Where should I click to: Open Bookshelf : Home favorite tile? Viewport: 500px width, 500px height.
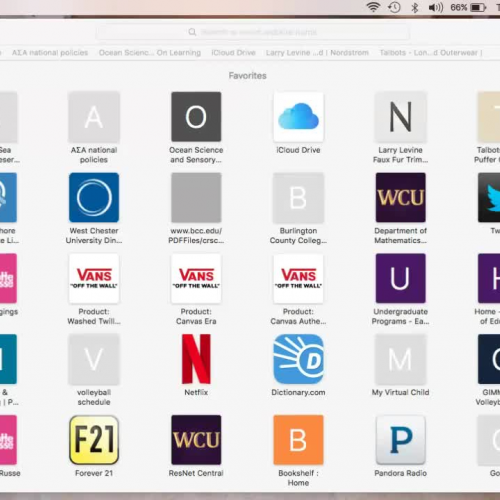pyautogui.click(x=298, y=440)
